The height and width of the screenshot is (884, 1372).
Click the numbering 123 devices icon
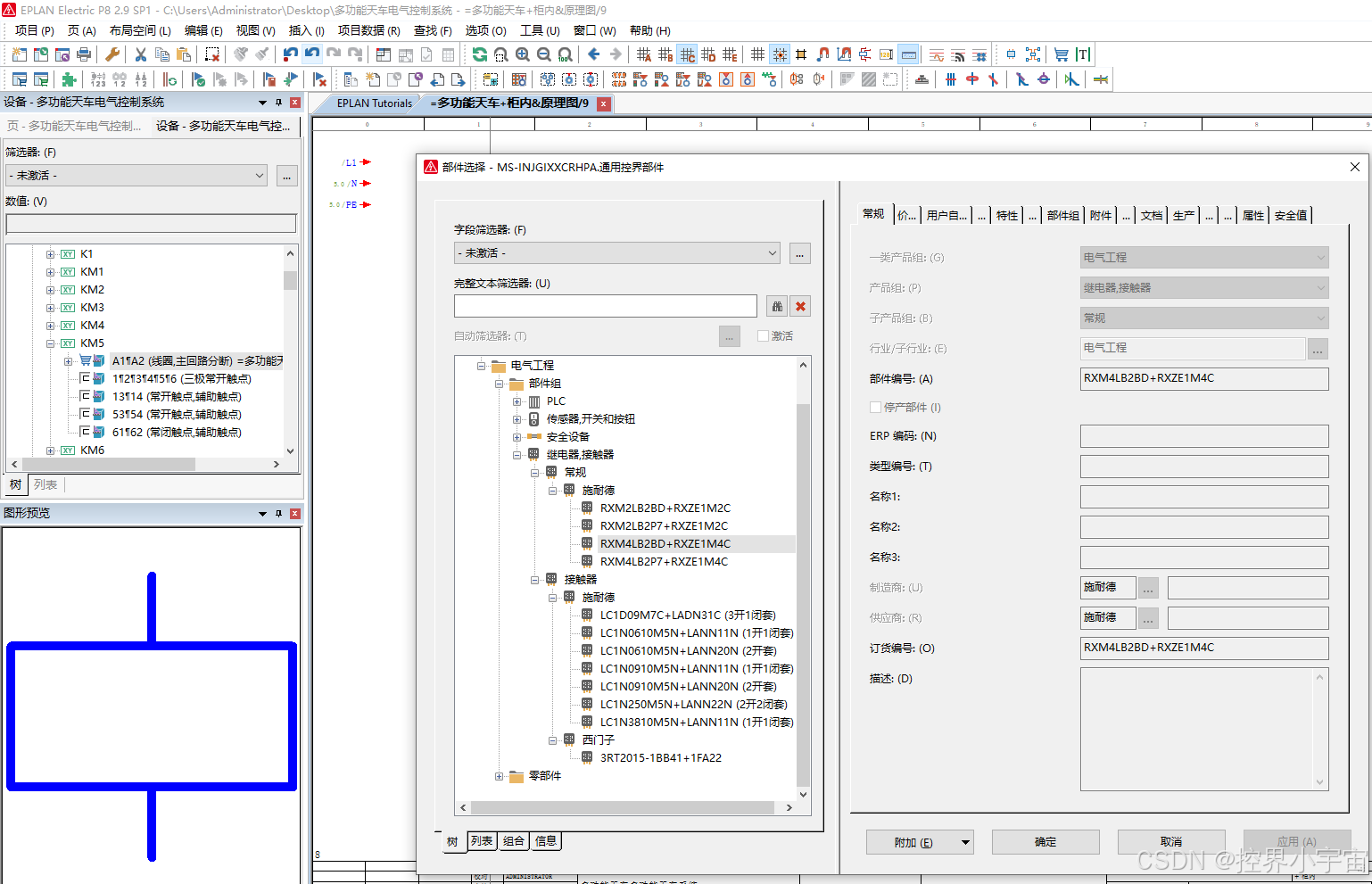coord(98,79)
